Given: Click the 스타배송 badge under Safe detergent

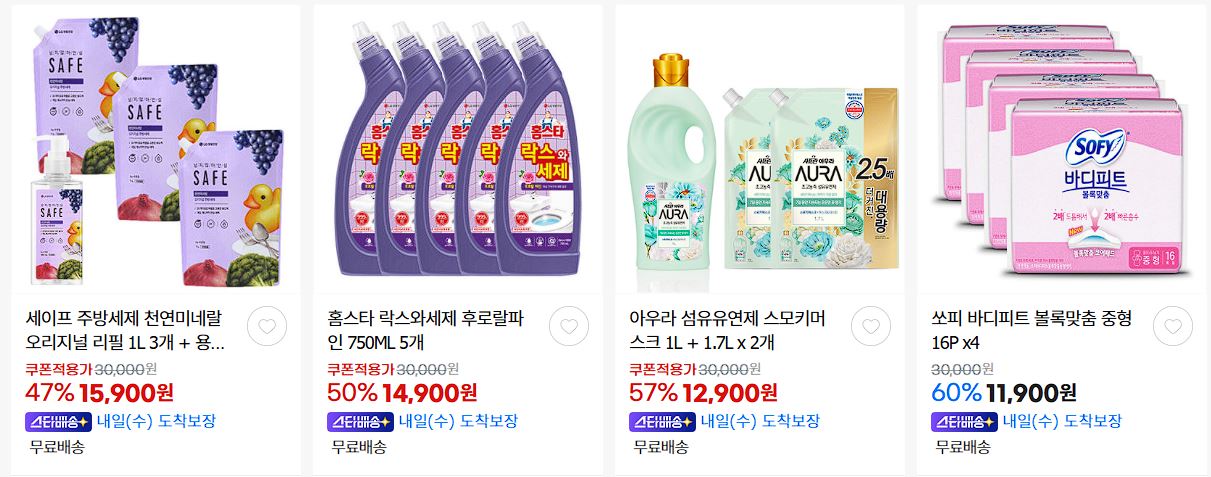Looking at the screenshot, I should coord(58,421).
